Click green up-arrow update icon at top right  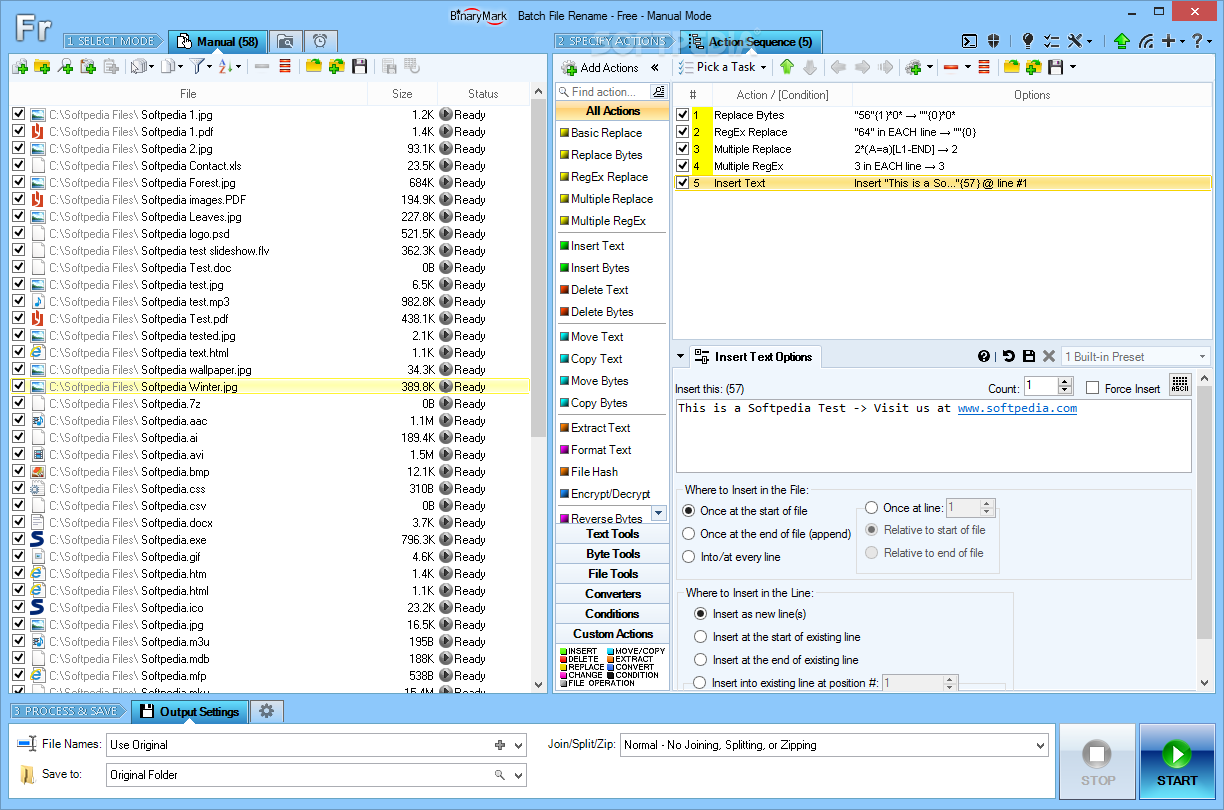click(1122, 41)
